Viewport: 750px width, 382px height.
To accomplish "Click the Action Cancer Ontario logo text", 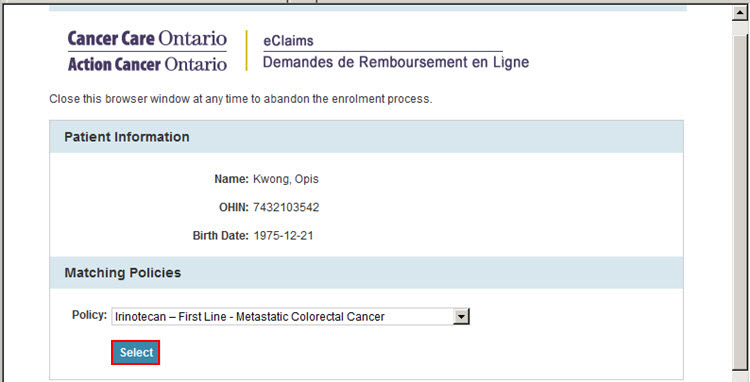I will pyautogui.click(x=147, y=64).
